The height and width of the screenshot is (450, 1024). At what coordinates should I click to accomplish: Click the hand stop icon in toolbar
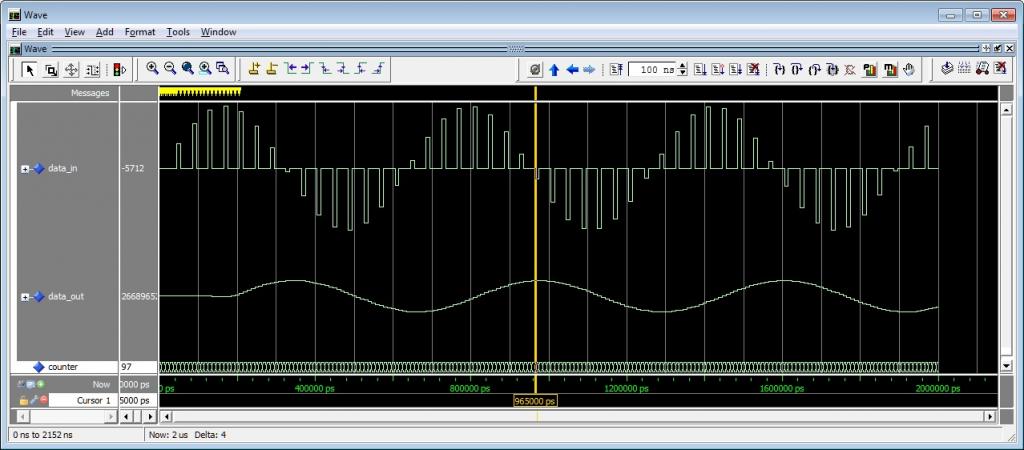(x=909, y=69)
